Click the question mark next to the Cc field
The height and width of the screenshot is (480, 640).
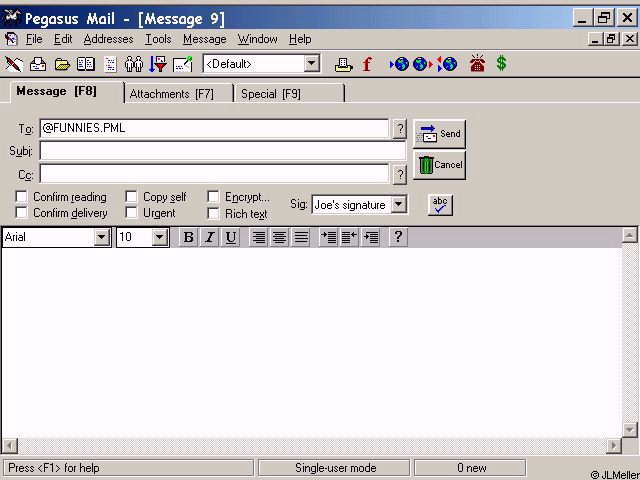click(400, 175)
